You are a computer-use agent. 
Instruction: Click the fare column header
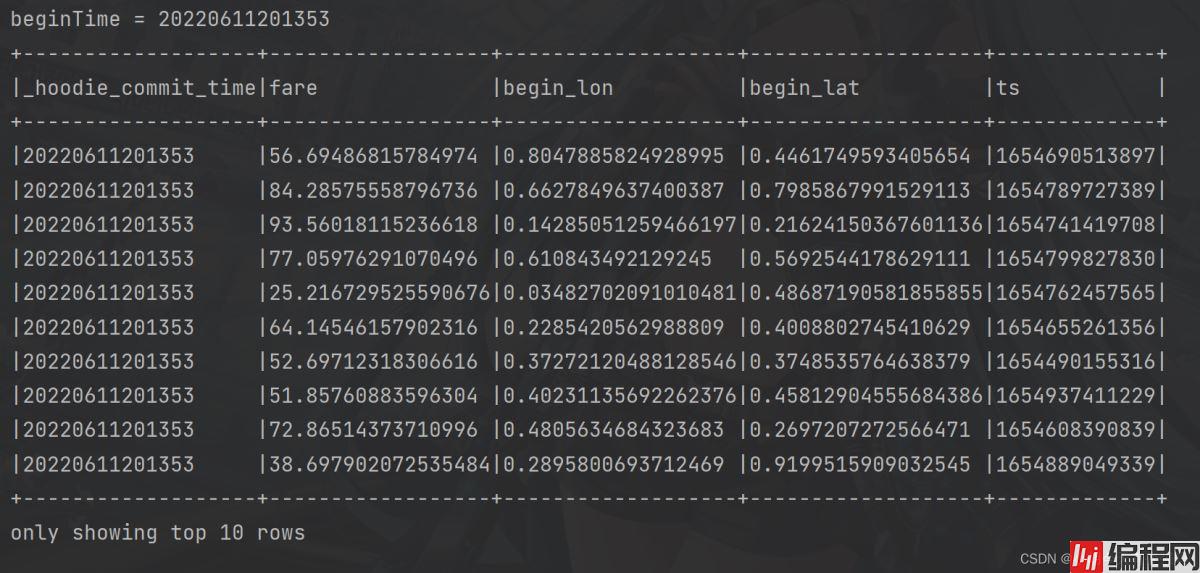[x=293, y=88]
